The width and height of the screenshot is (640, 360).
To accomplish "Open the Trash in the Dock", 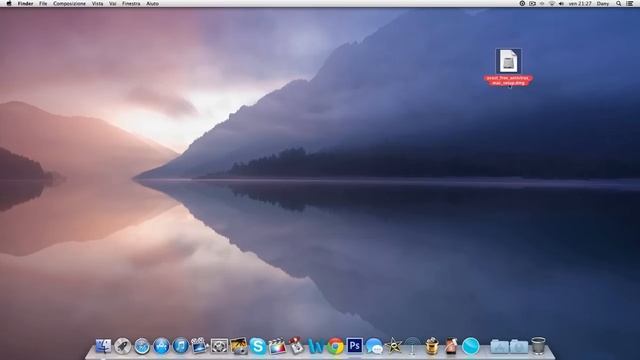I will tap(538, 346).
